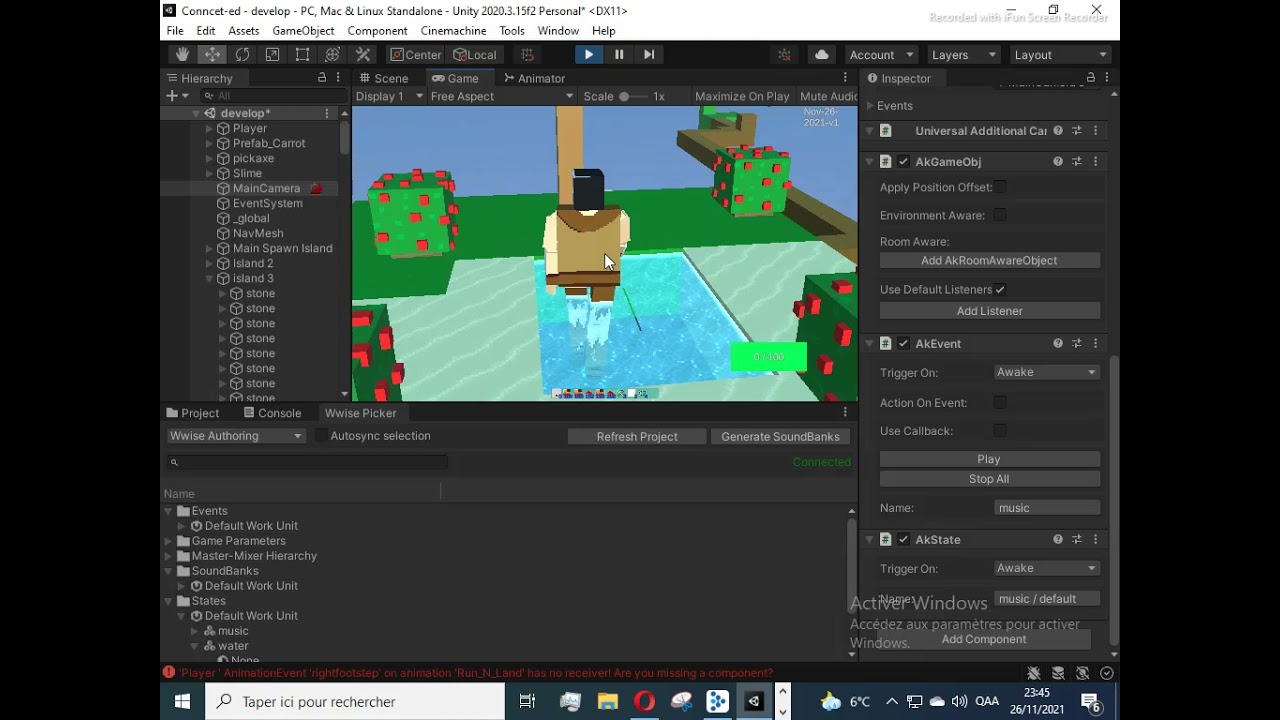The image size is (1280, 720).
Task: Select the Rect tool in toolbar
Action: [302, 55]
